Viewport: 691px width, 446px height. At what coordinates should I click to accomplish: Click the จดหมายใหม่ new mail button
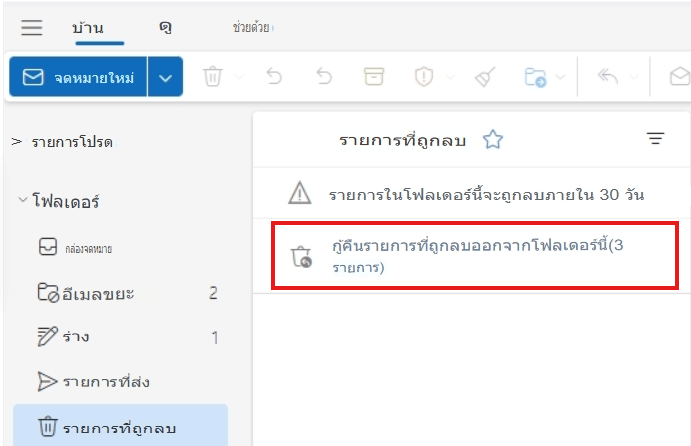[78, 77]
